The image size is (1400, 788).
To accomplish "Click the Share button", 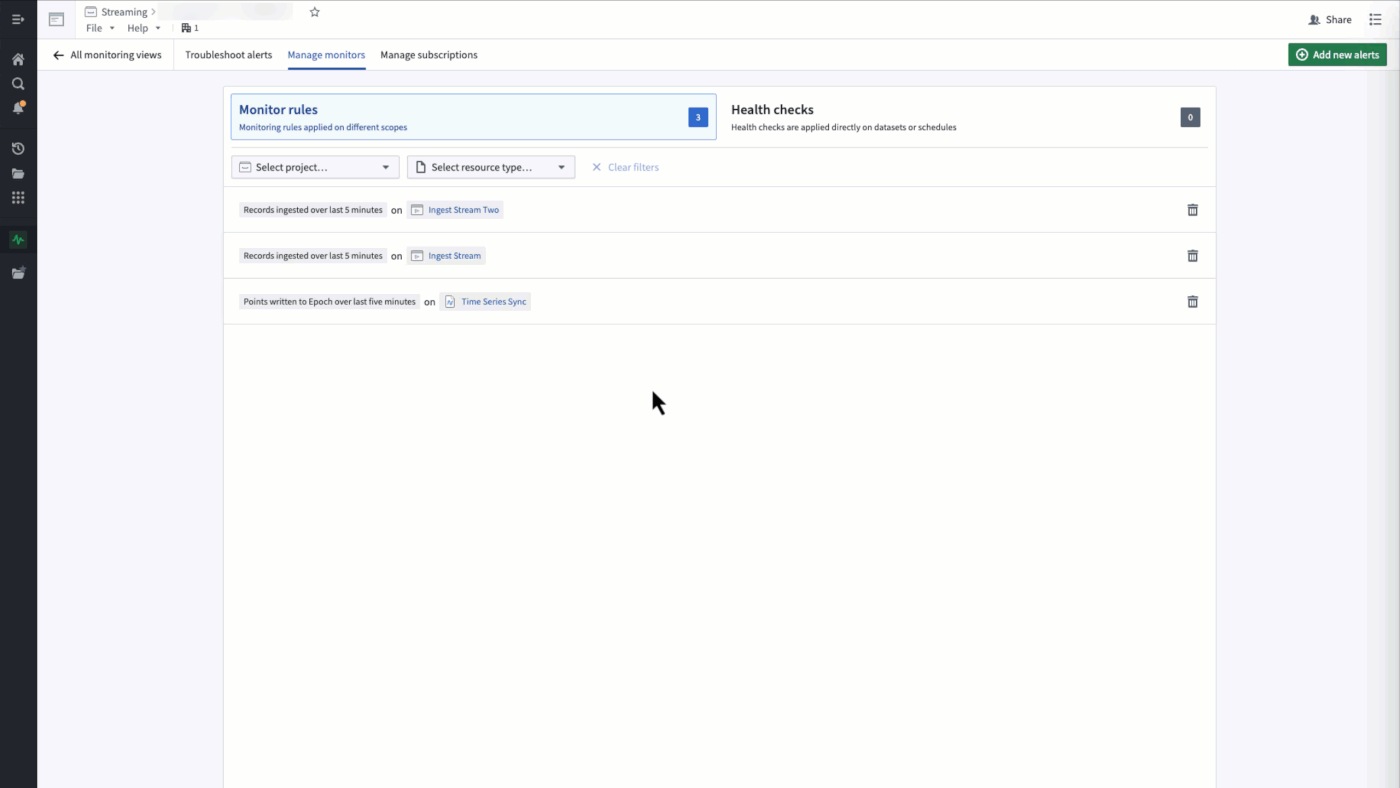I will pos(1330,20).
